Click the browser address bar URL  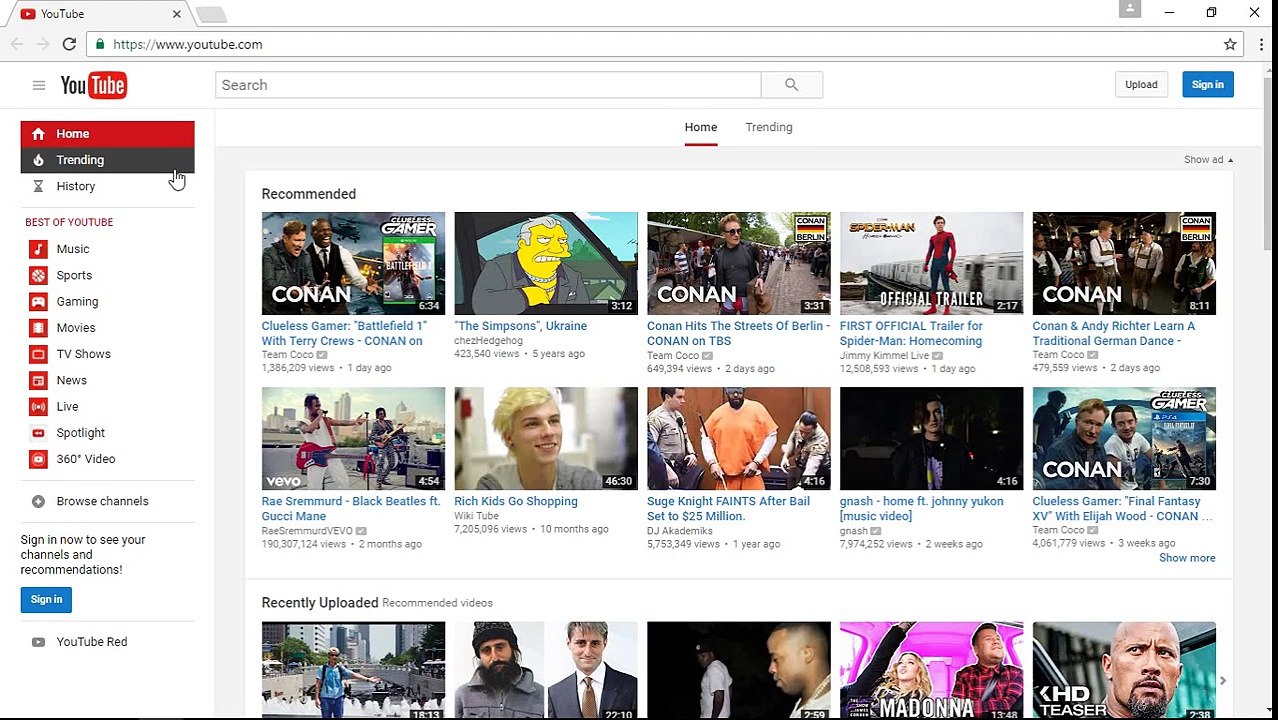pyautogui.click(x=188, y=44)
